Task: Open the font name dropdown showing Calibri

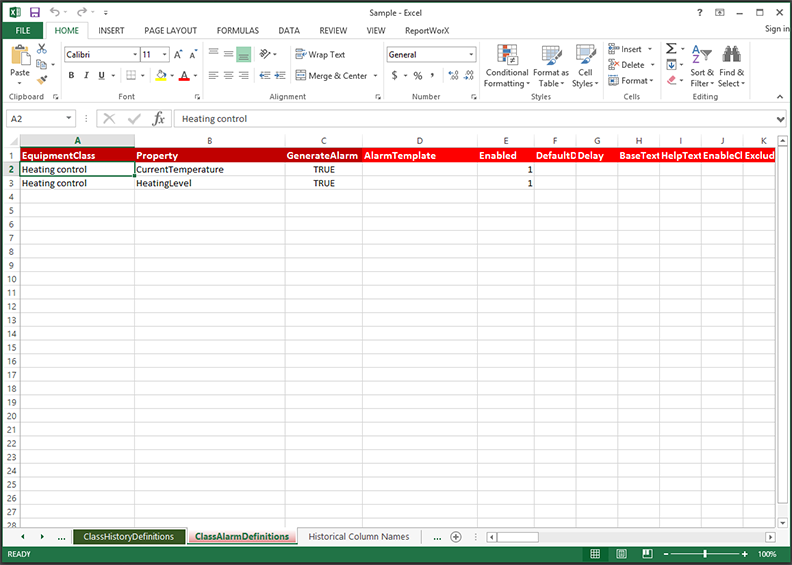Action: pos(133,55)
